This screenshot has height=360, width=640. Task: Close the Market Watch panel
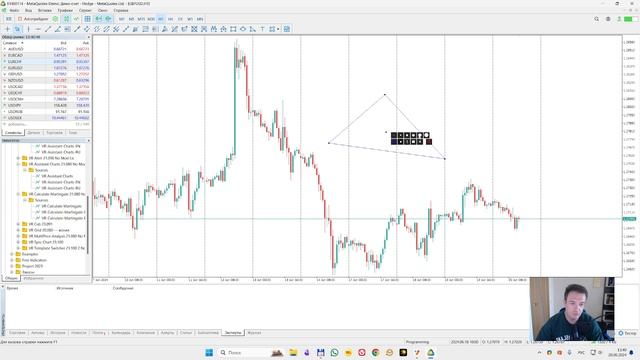pos(89,37)
